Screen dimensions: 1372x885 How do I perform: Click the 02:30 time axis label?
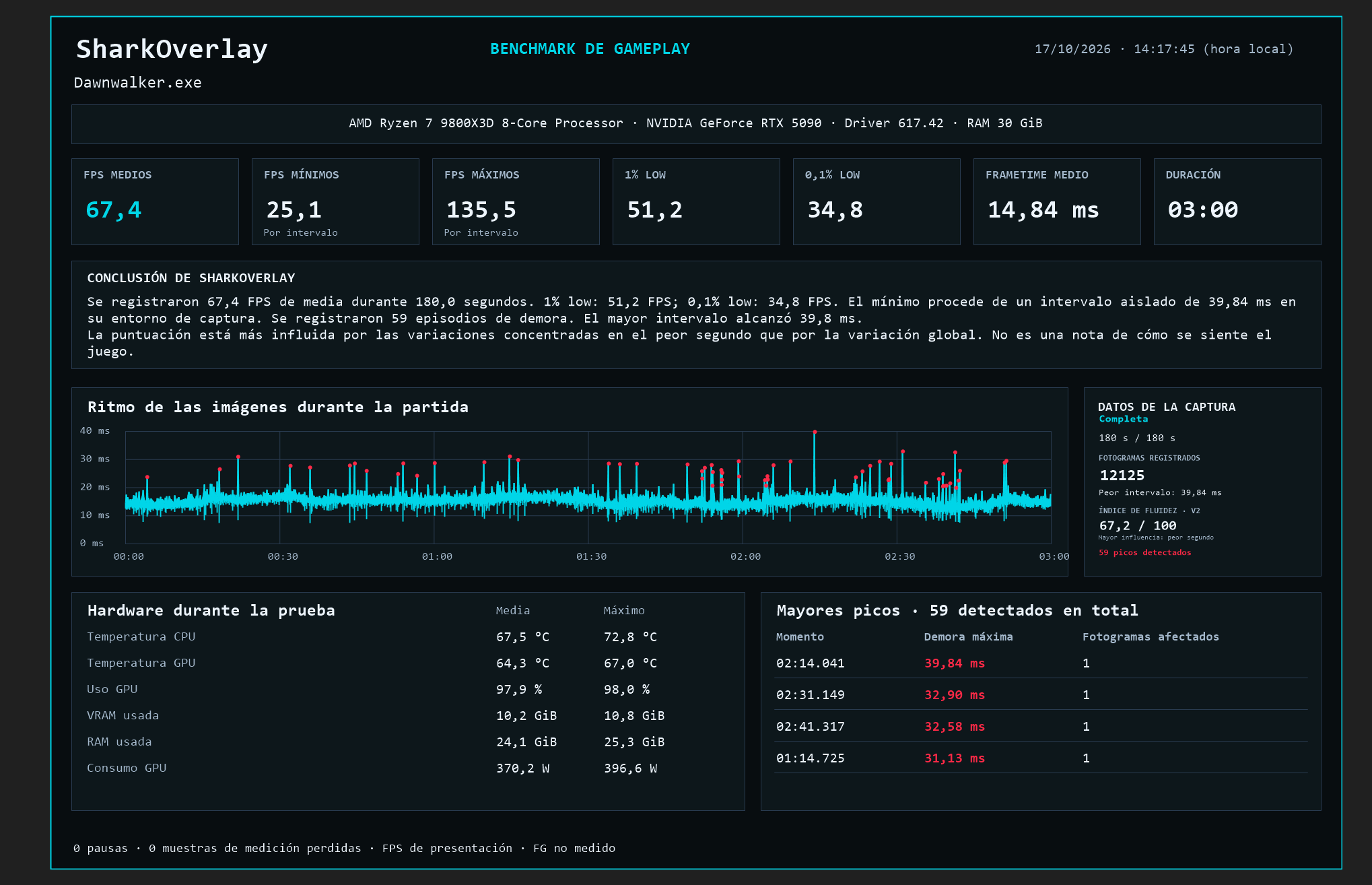(899, 556)
